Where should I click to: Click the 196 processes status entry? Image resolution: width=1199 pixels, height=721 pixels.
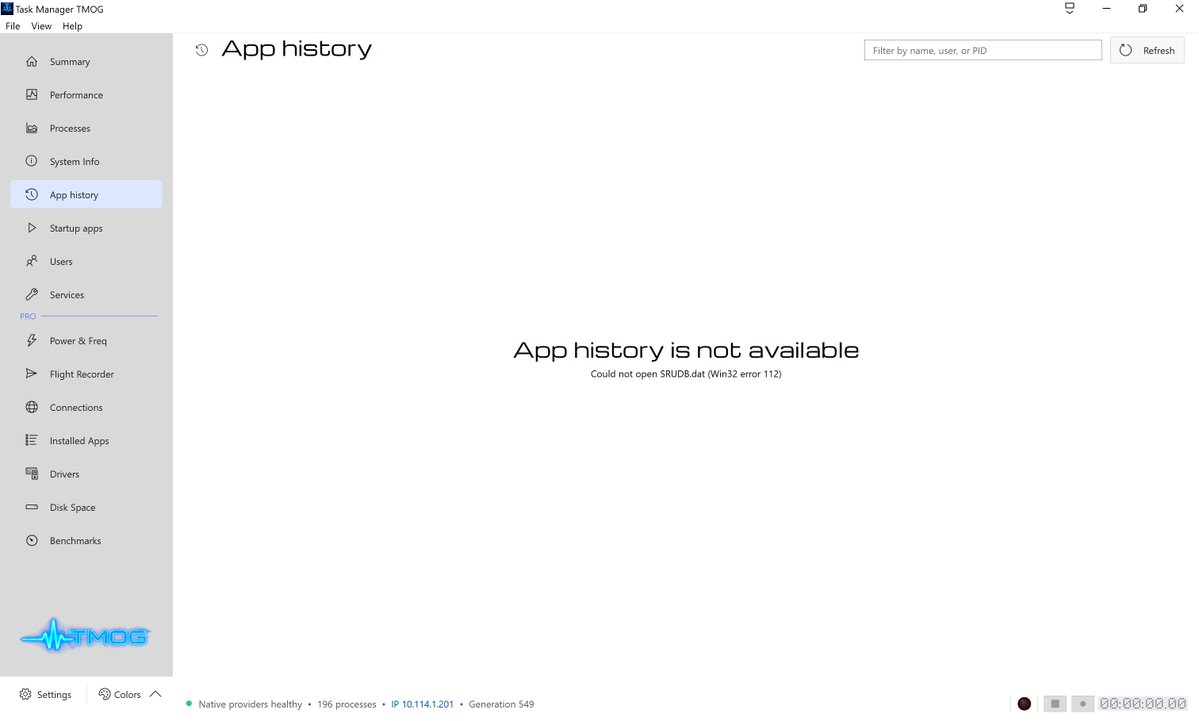(x=346, y=704)
